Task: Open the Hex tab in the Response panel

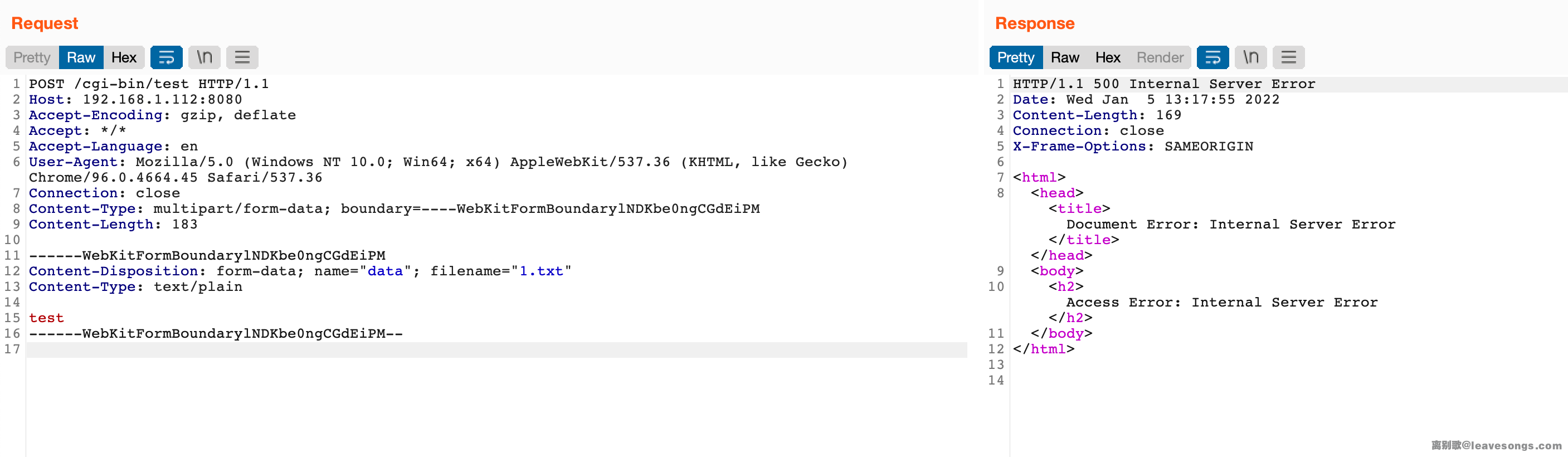Action: pyautogui.click(x=1108, y=57)
